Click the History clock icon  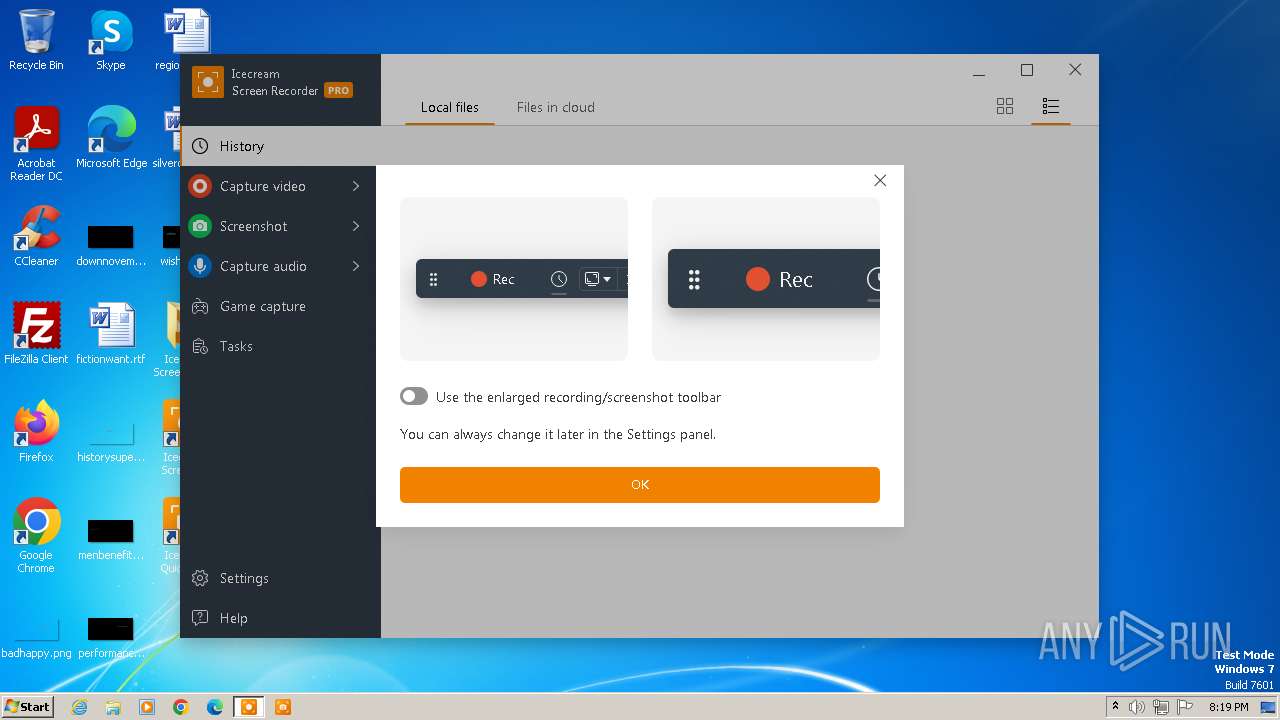tap(200, 146)
